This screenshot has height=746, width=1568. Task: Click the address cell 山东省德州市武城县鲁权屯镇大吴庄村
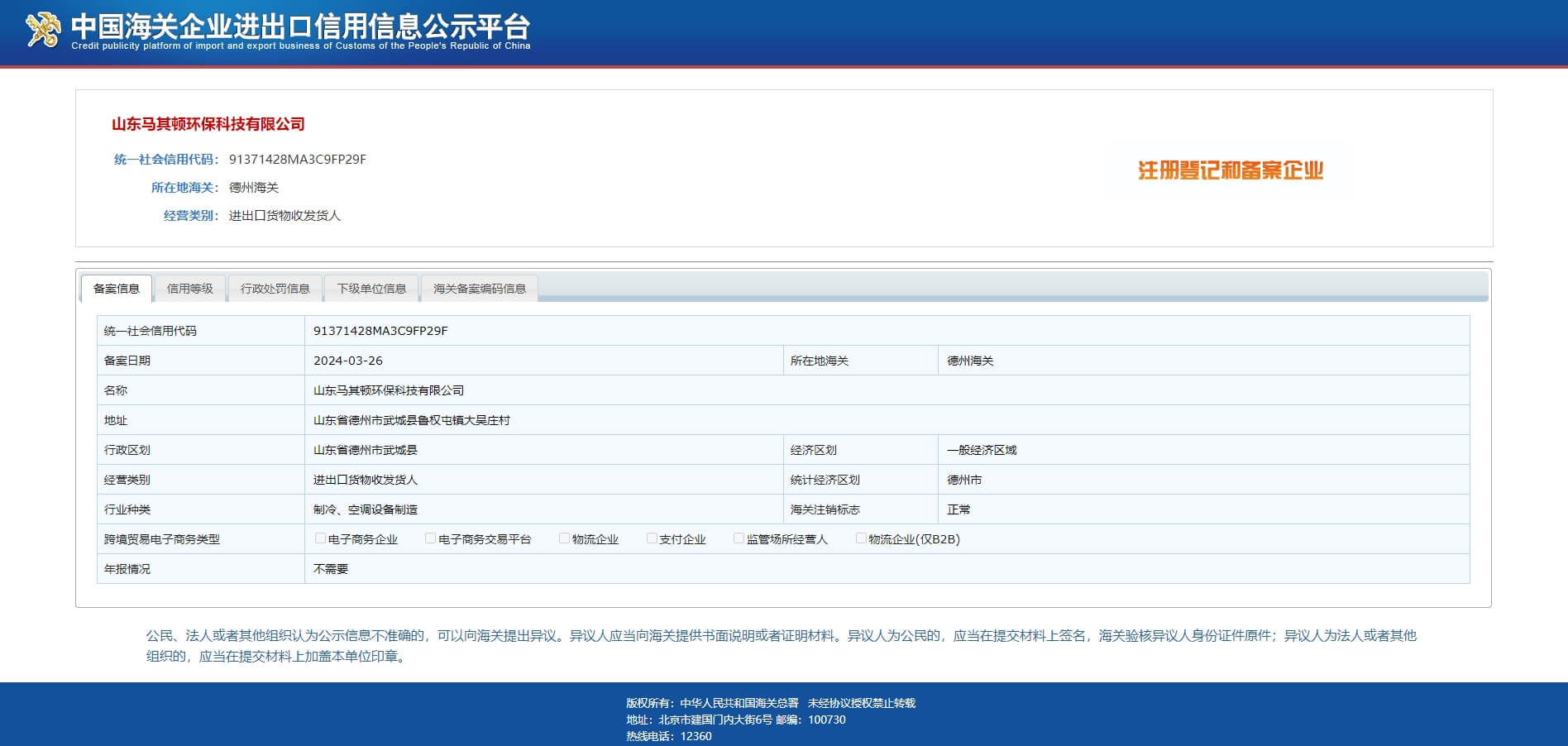pyautogui.click(x=412, y=420)
